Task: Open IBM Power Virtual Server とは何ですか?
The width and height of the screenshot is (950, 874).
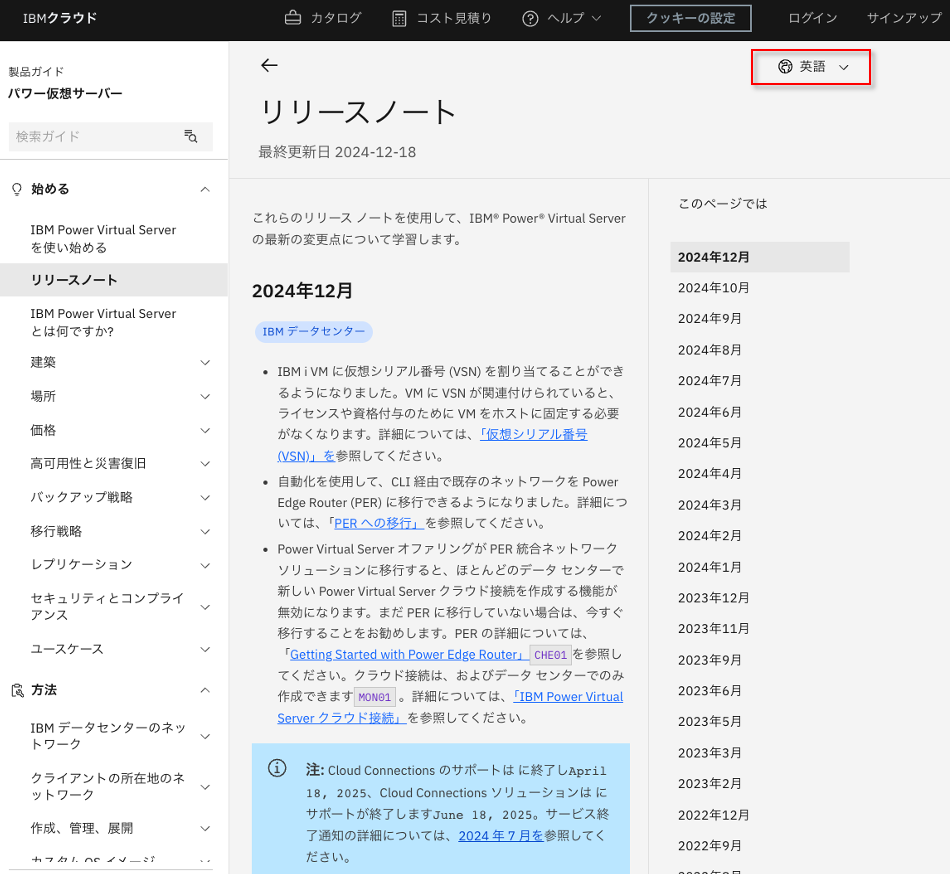Action: (104, 322)
